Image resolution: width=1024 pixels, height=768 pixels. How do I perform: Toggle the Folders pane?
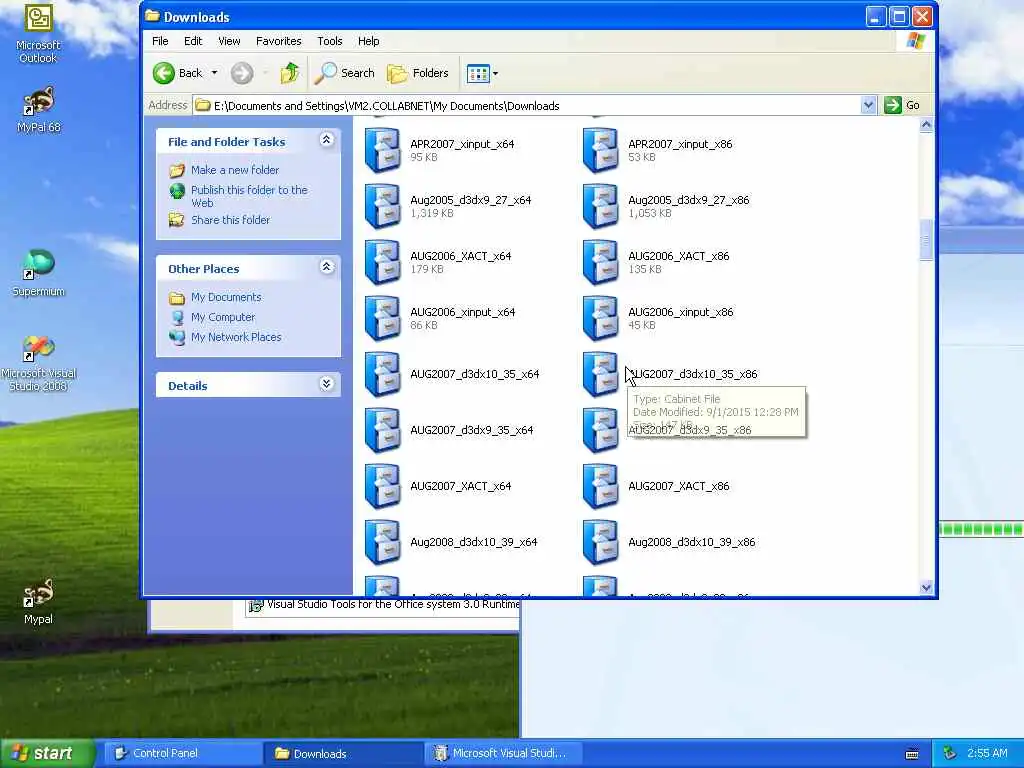pyautogui.click(x=418, y=73)
